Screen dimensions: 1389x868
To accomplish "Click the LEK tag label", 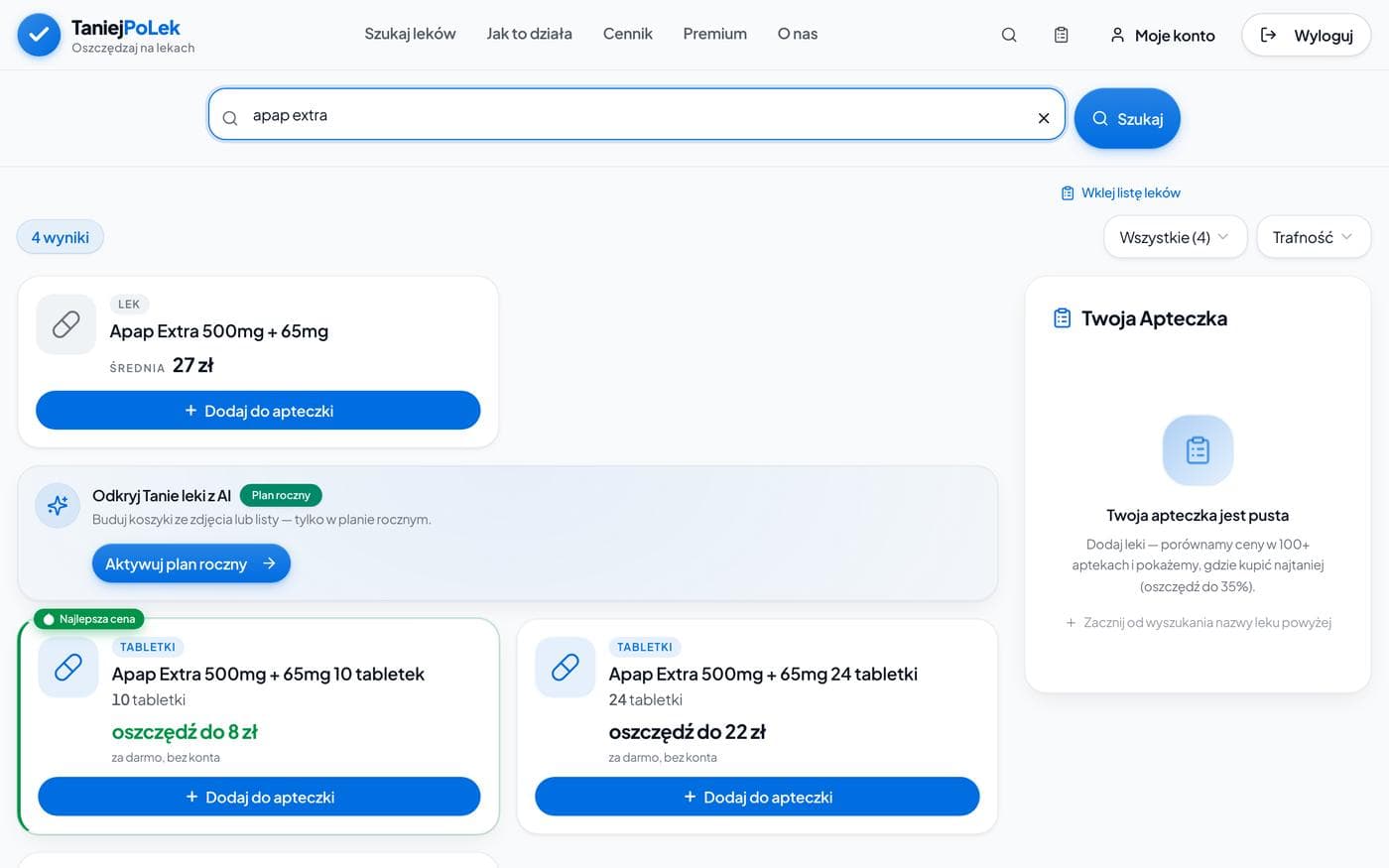I will pyautogui.click(x=129, y=305).
